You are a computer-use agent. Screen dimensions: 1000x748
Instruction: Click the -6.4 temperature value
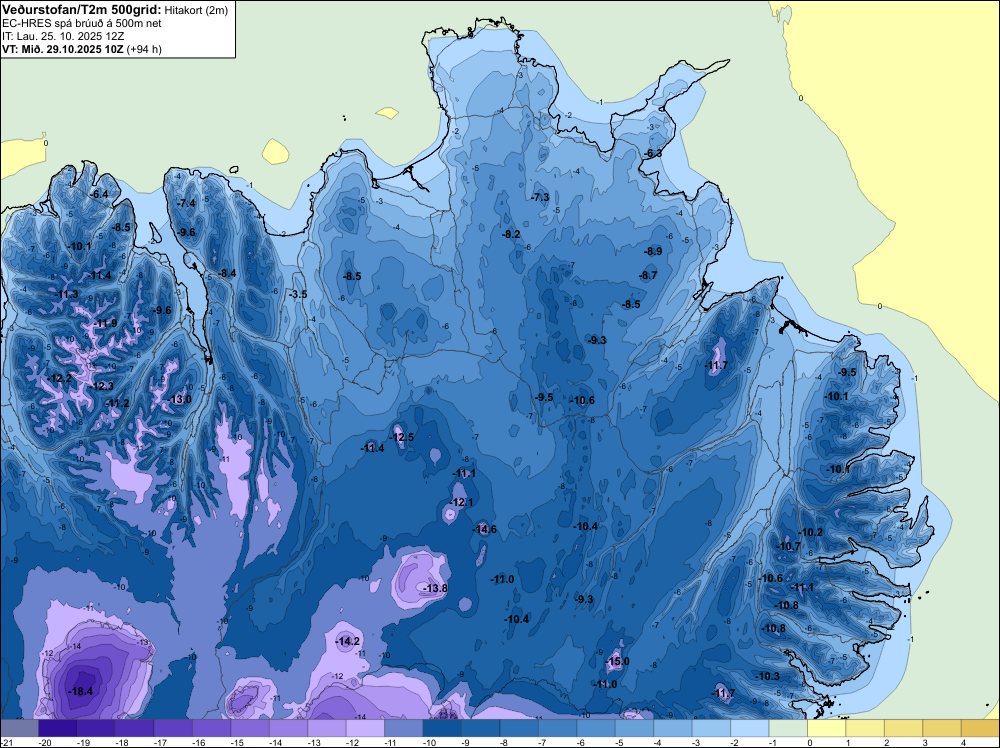click(x=99, y=194)
